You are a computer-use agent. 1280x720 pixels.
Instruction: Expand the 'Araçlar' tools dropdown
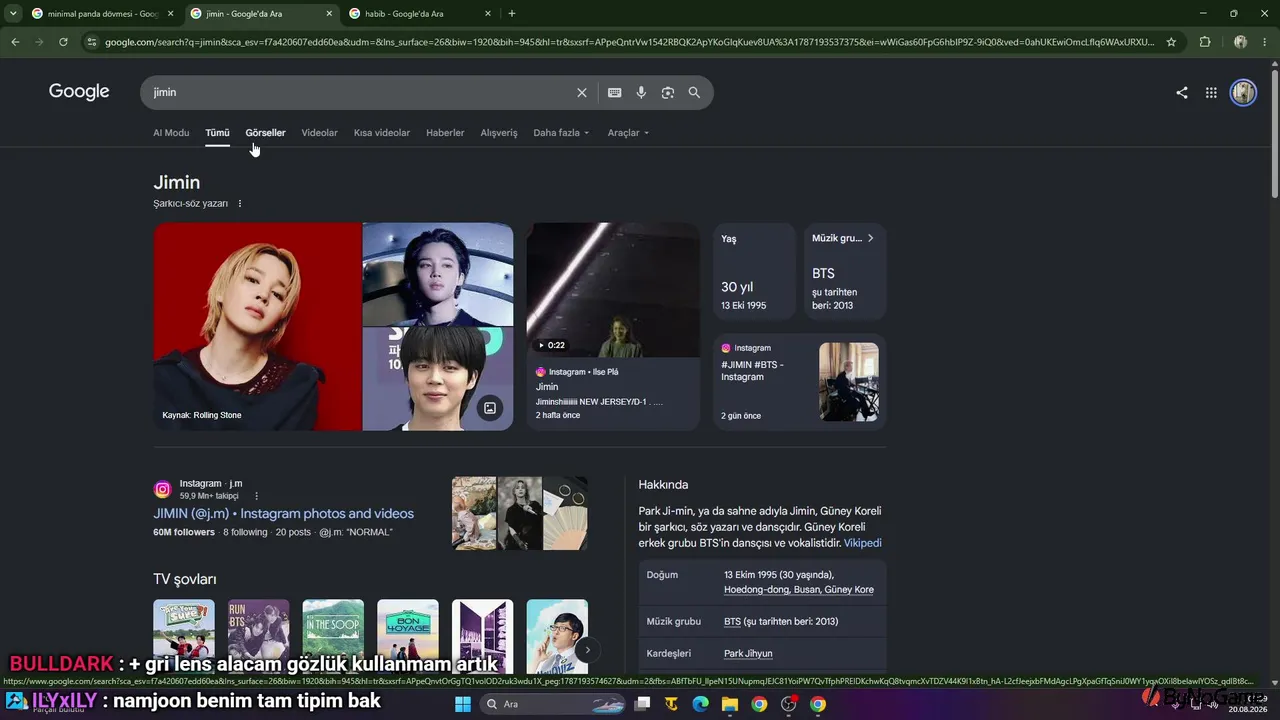(x=628, y=133)
